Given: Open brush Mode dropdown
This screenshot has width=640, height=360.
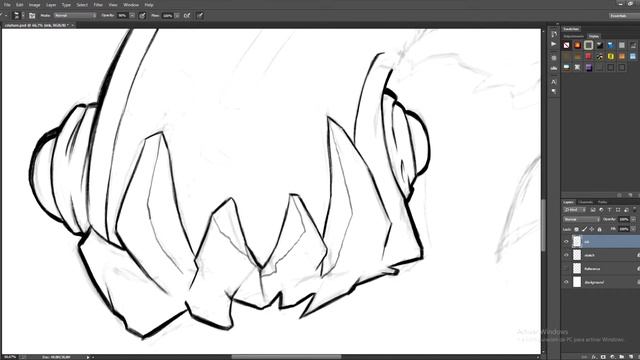Looking at the screenshot, I should (x=75, y=16).
